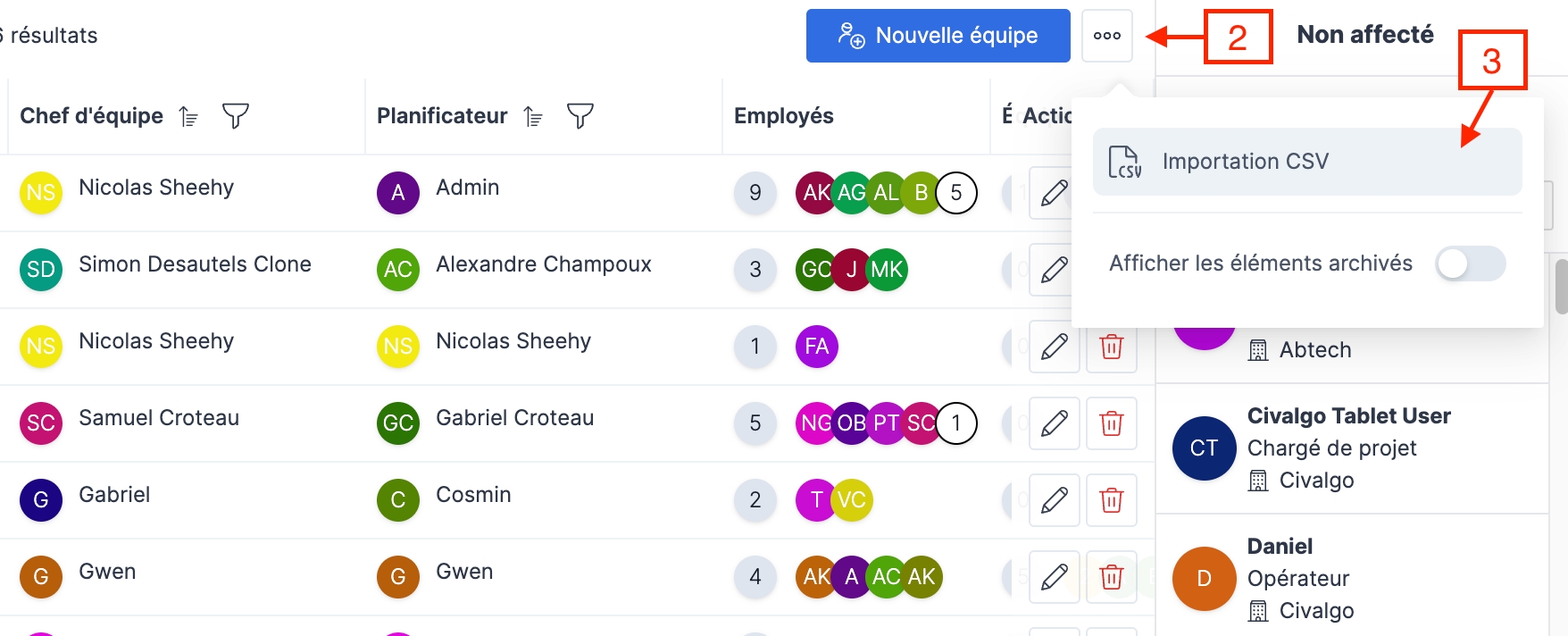Sort the Chef d'équipe column
Screen dimensions: 1568x636
coord(188,116)
